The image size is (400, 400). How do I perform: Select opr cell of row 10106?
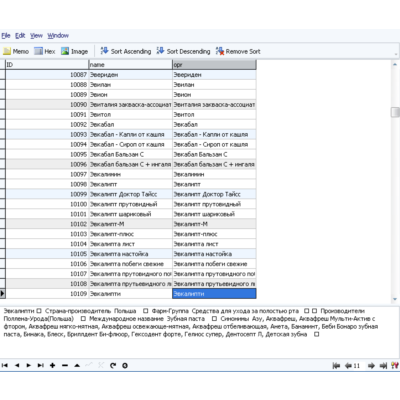(214, 264)
